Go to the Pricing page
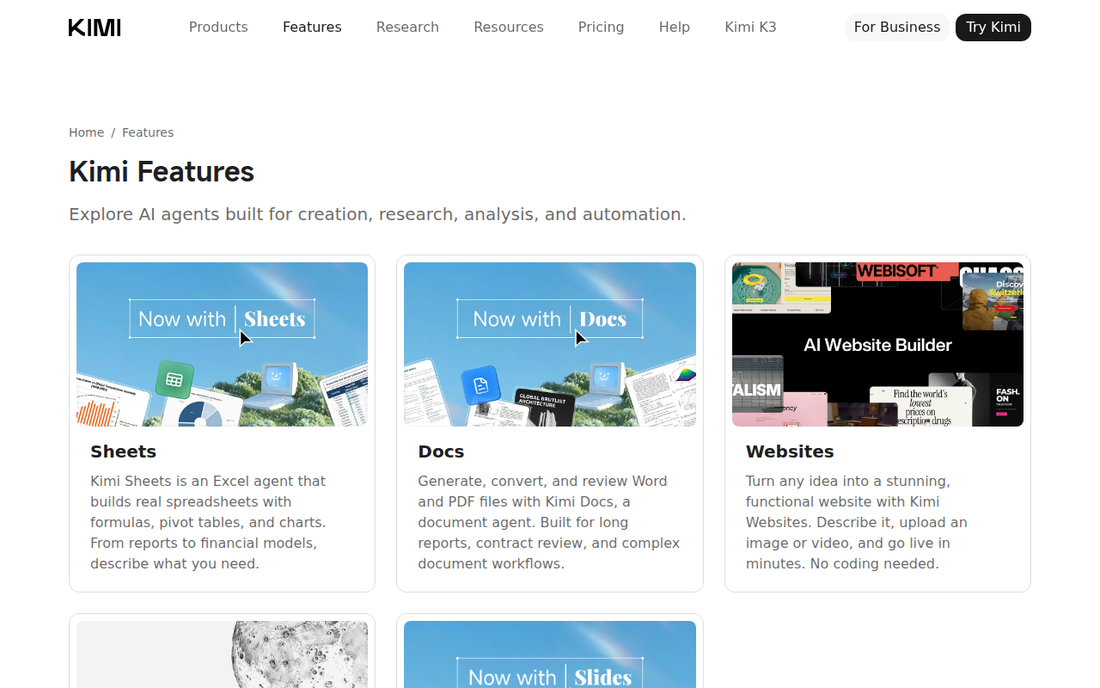 601,27
